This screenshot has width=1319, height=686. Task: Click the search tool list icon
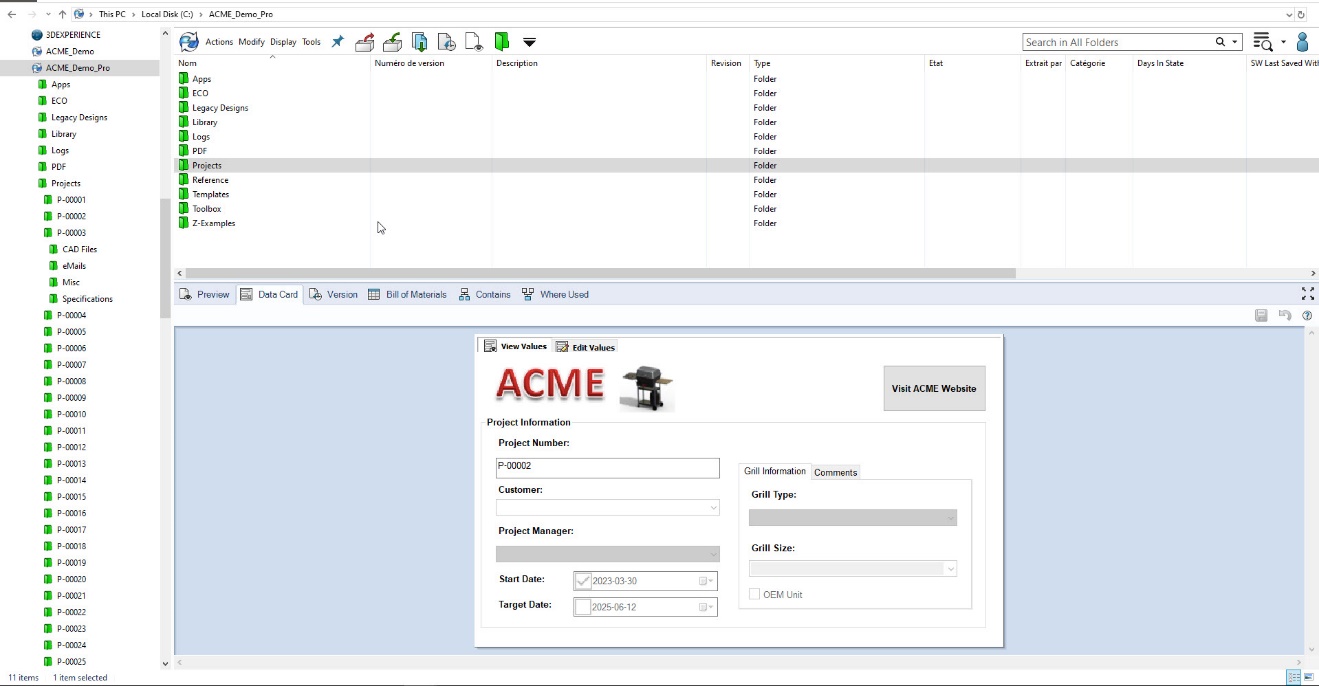pyautogui.click(x=1262, y=42)
